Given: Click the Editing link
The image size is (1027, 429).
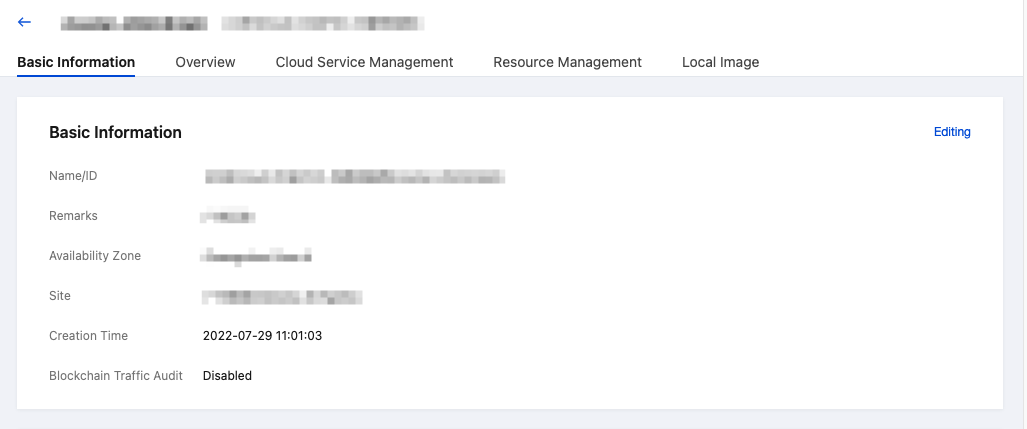Looking at the screenshot, I should (x=951, y=132).
